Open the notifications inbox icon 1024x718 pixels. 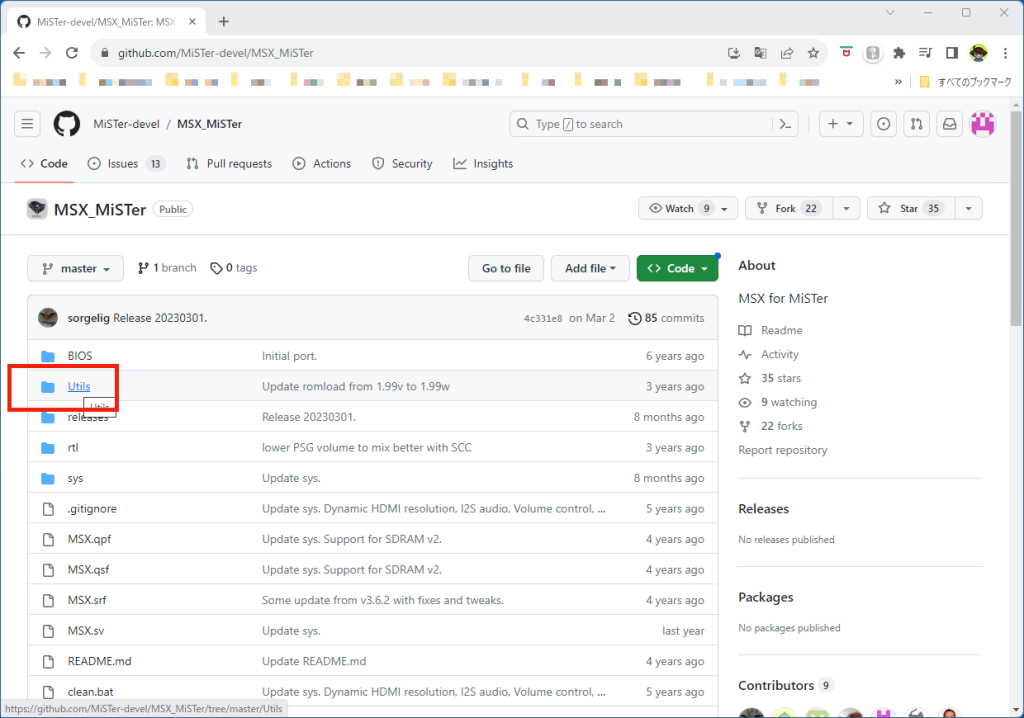pos(949,124)
